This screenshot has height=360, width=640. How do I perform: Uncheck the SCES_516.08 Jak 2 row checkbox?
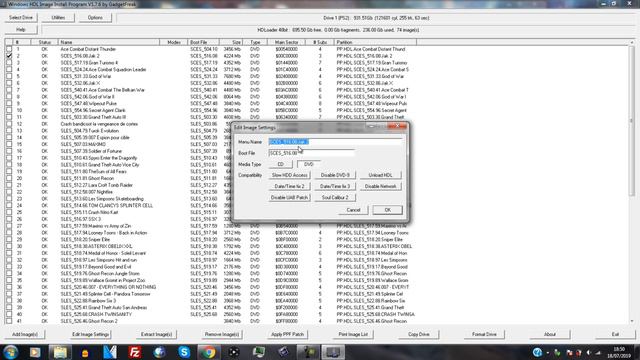[x=9, y=56]
